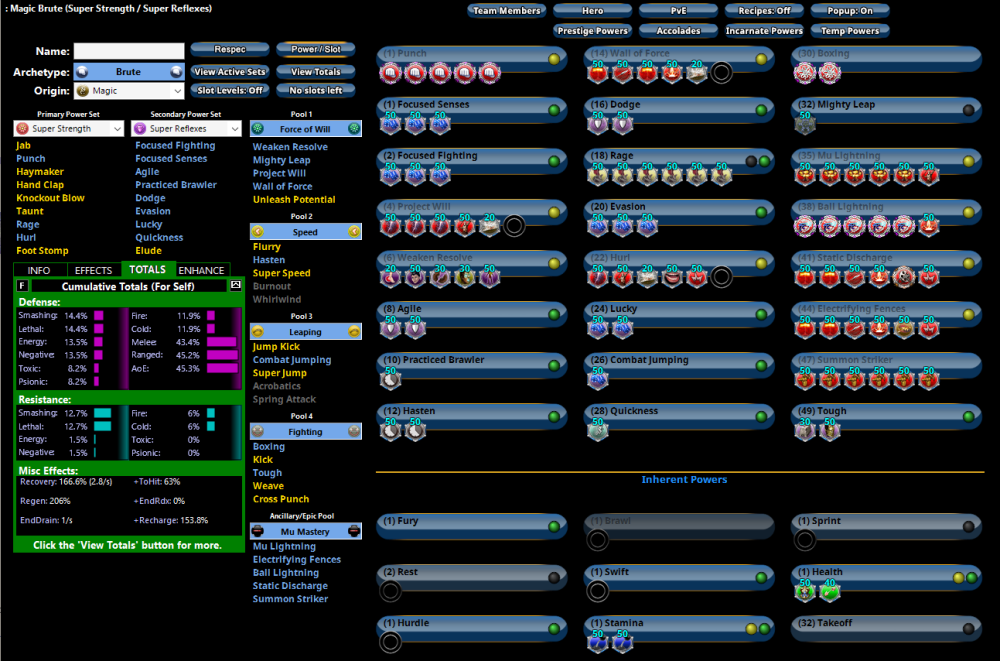Switch to the EFFECTS tab
Screen dimensions: 1000x661
pyautogui.click(x=93, y=270)
